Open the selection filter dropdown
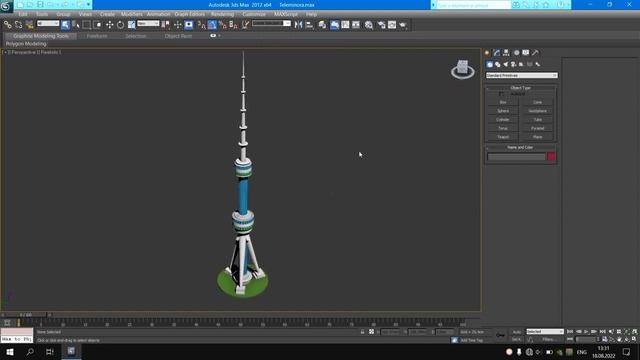Image resolution: width=640 pixels, height=360 pixels. coord(48,24)
